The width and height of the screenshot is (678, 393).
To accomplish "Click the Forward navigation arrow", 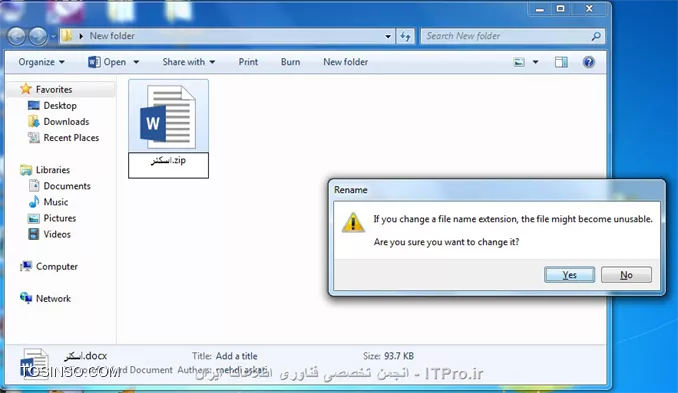I will (38, 36).
